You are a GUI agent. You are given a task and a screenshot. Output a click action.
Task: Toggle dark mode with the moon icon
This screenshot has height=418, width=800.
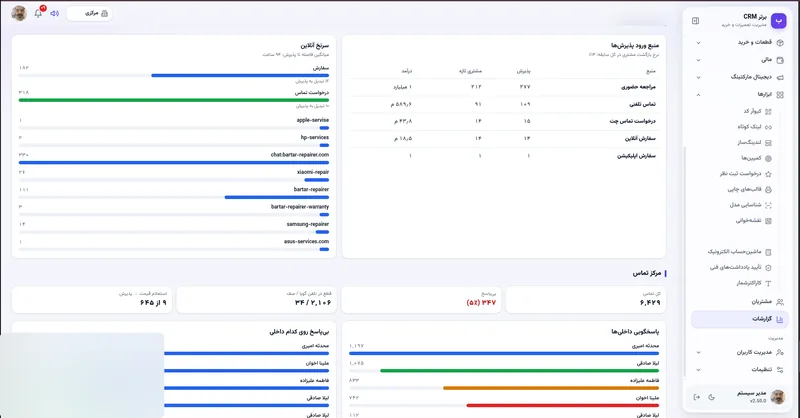pyautogui.click(x=712, y=397)
